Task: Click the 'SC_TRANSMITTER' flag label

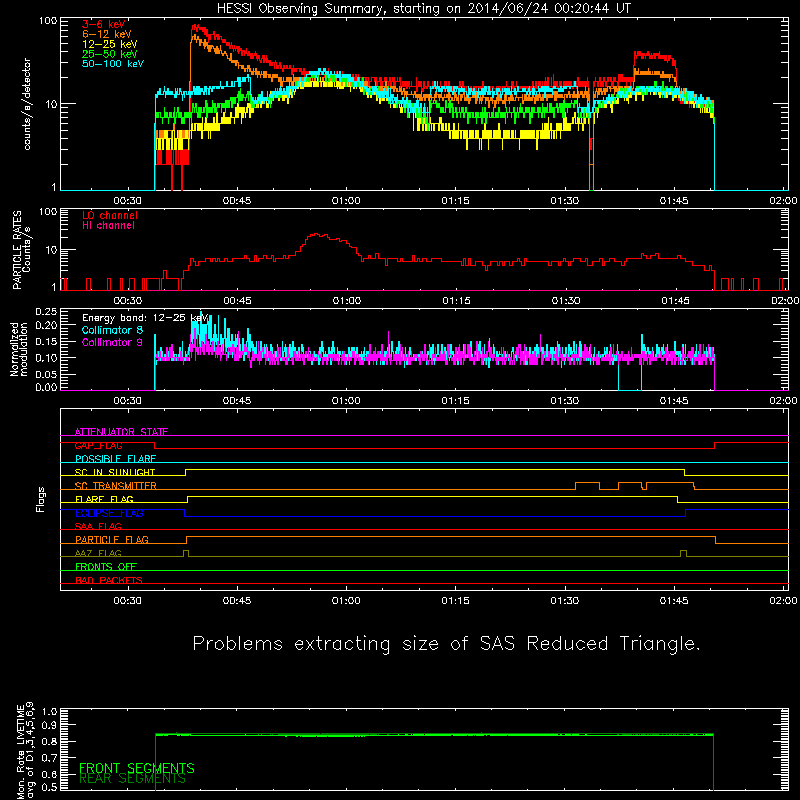Action: coord(116,486)
